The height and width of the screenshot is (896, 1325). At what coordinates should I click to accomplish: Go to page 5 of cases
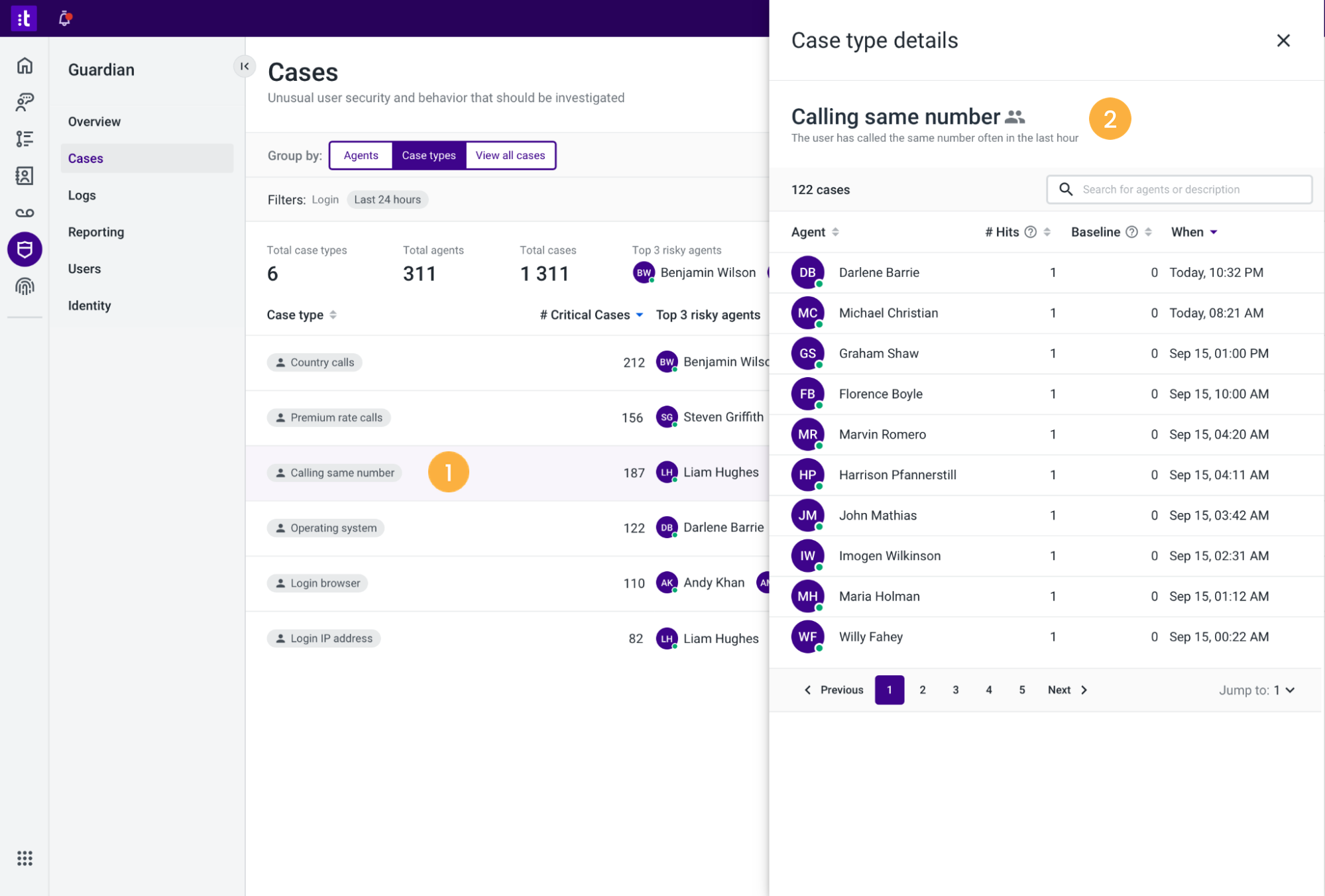(1021, 690)
